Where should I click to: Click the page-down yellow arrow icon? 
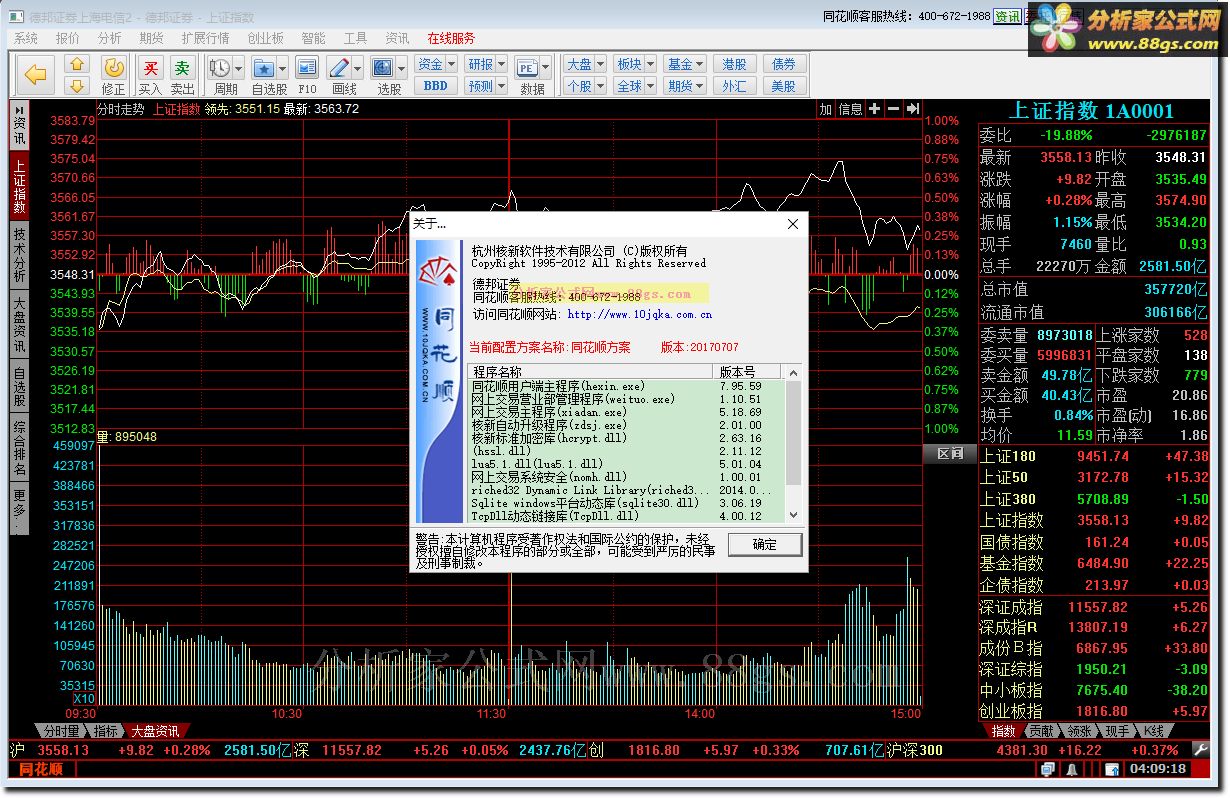[78, 86]
